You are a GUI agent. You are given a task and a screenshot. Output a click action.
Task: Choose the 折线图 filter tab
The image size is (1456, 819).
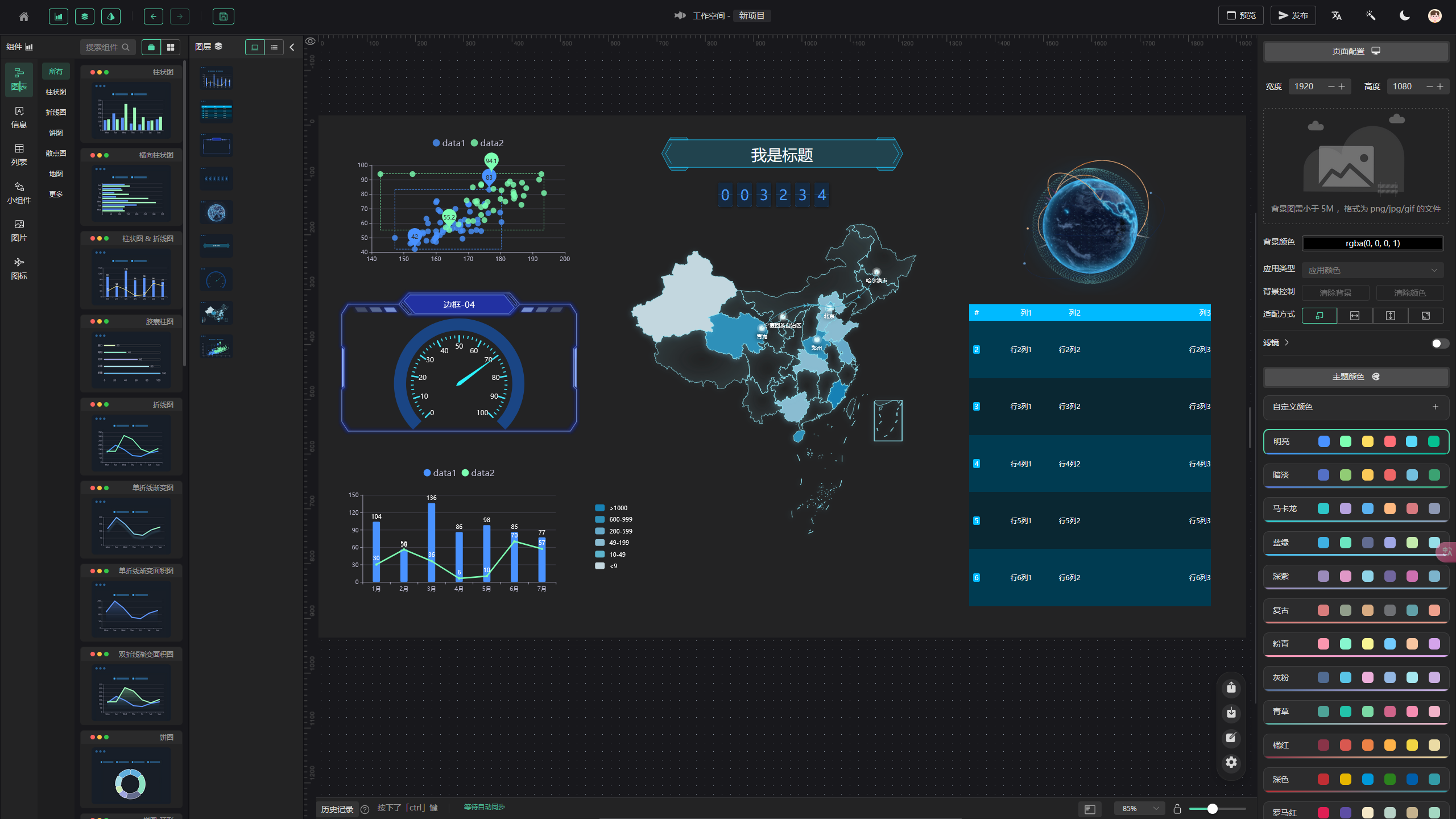pyautogui.click(x=56, y=112)
